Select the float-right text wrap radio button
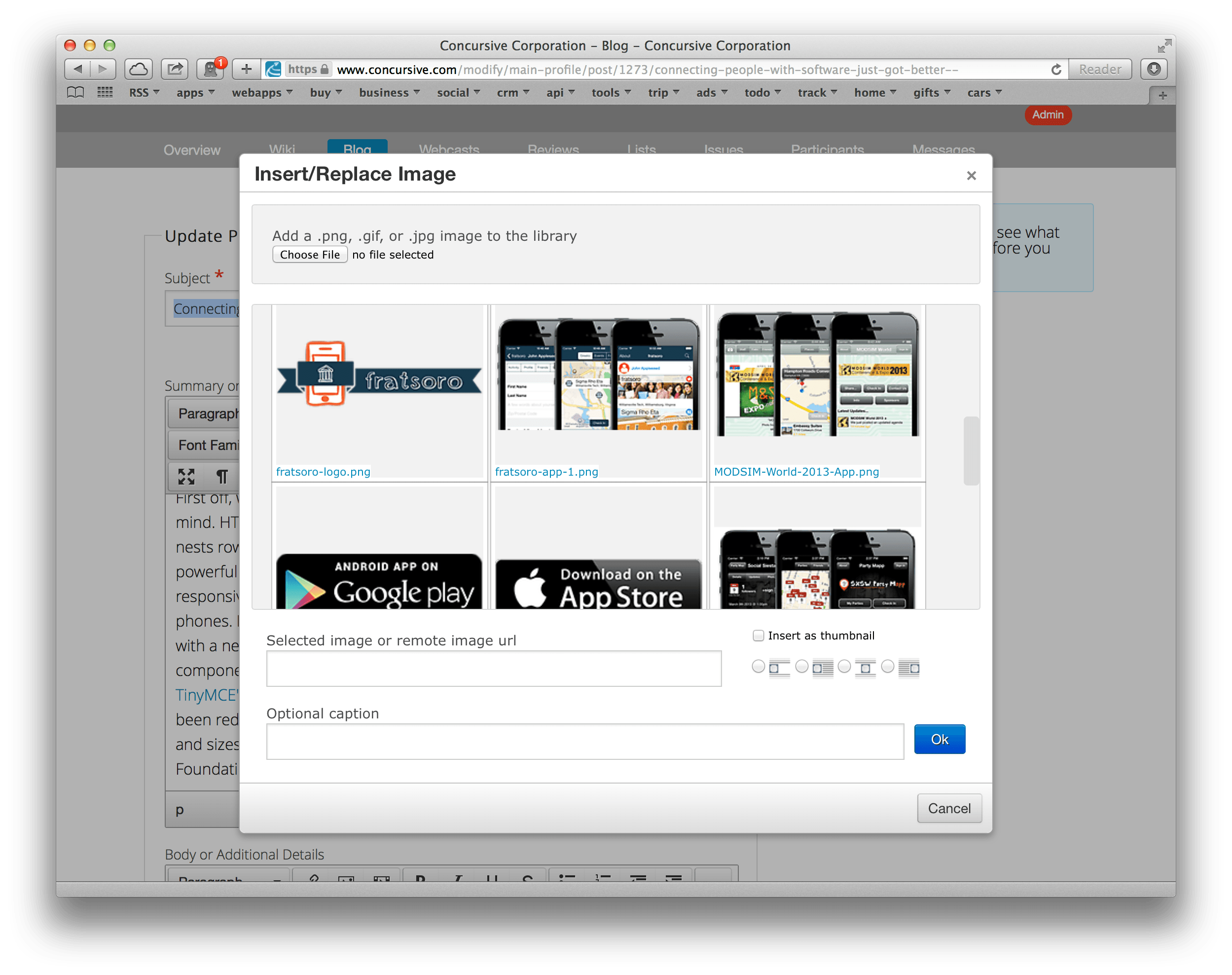 coord(887,666)
